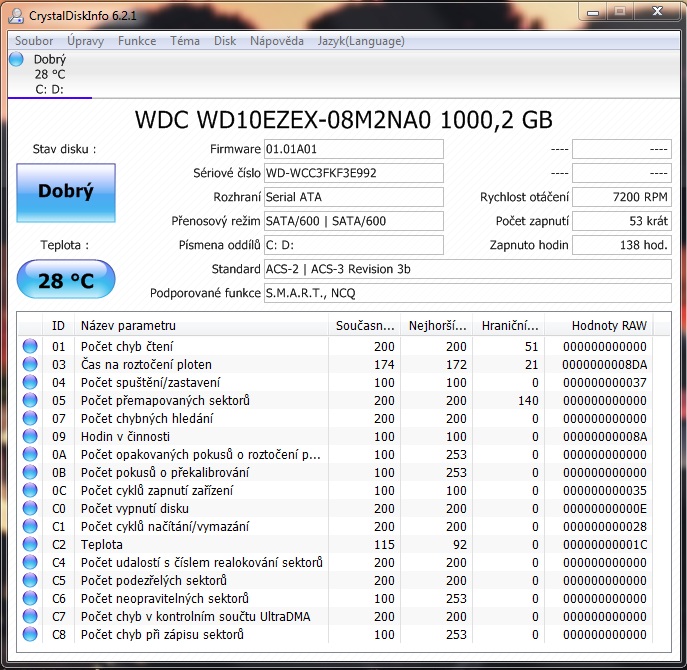Open the Funkce menu
This screenshot has width=687, height=670.
(x=137, y=41)
